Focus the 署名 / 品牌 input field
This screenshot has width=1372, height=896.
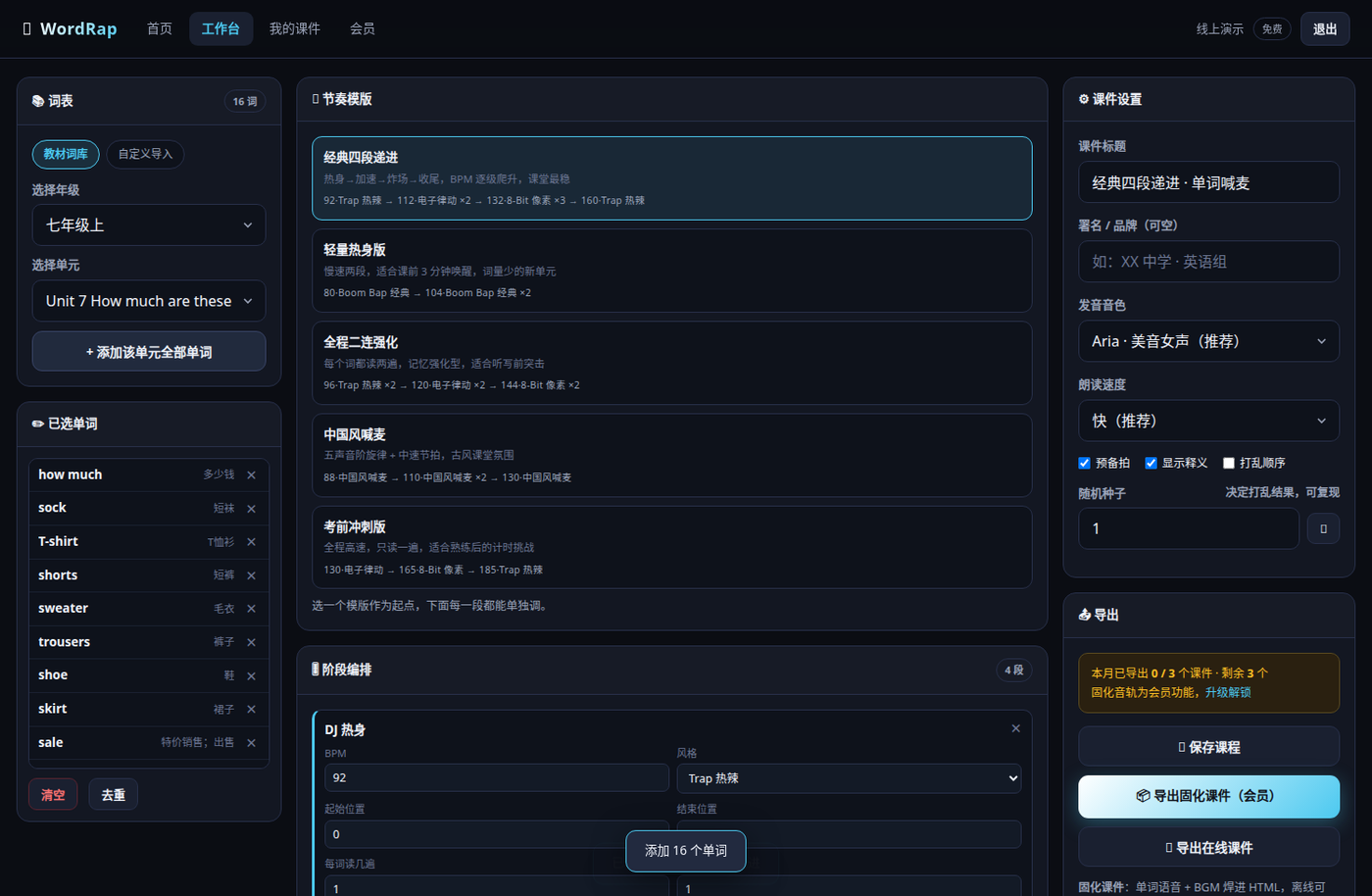click(x=1208, y=262)
